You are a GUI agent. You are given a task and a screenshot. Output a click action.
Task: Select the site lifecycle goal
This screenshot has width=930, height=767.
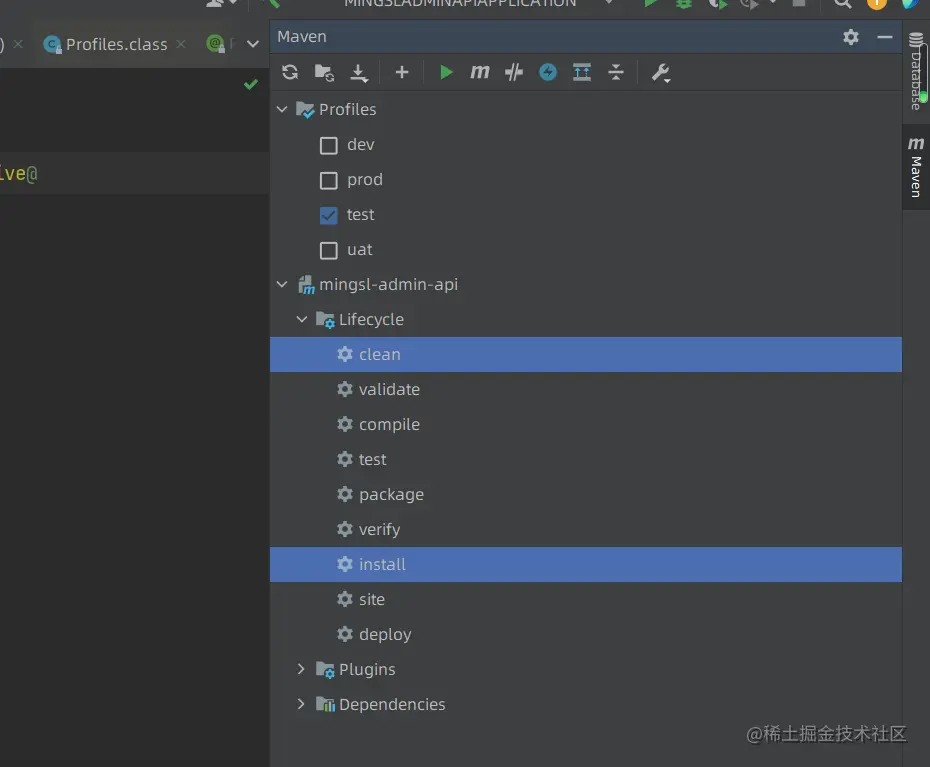[585, 600]
